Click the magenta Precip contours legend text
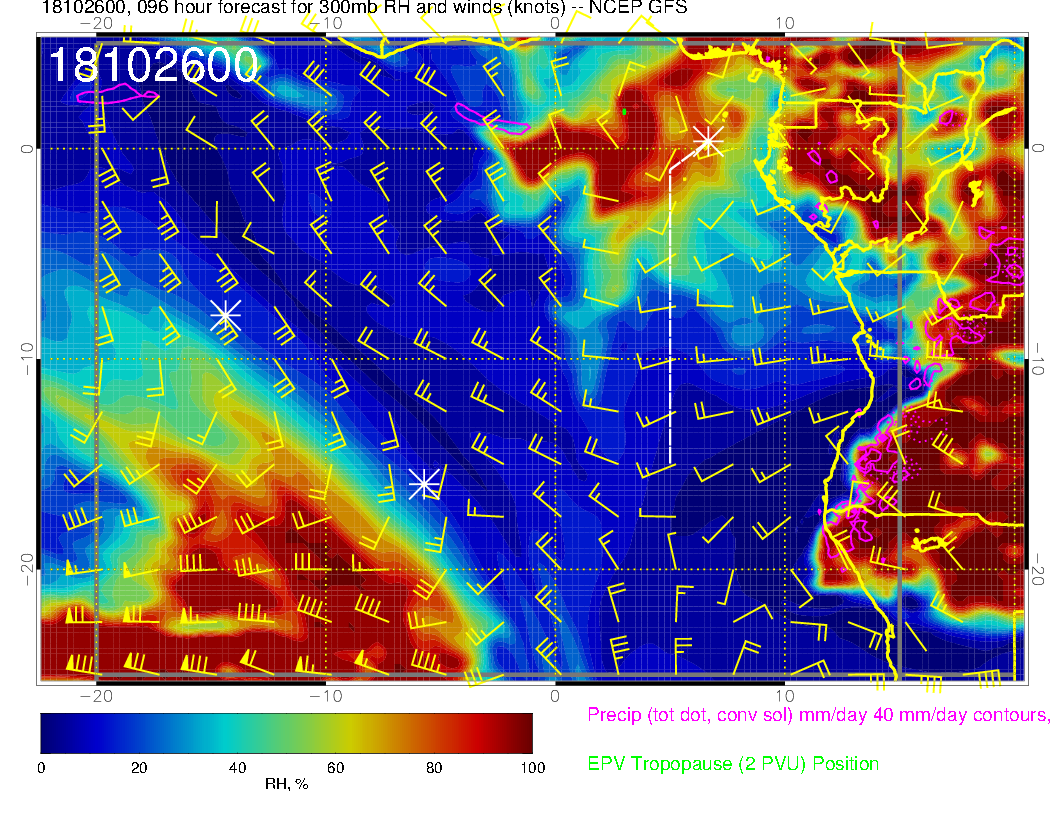The image size is (1056, 816). [818, 715]
